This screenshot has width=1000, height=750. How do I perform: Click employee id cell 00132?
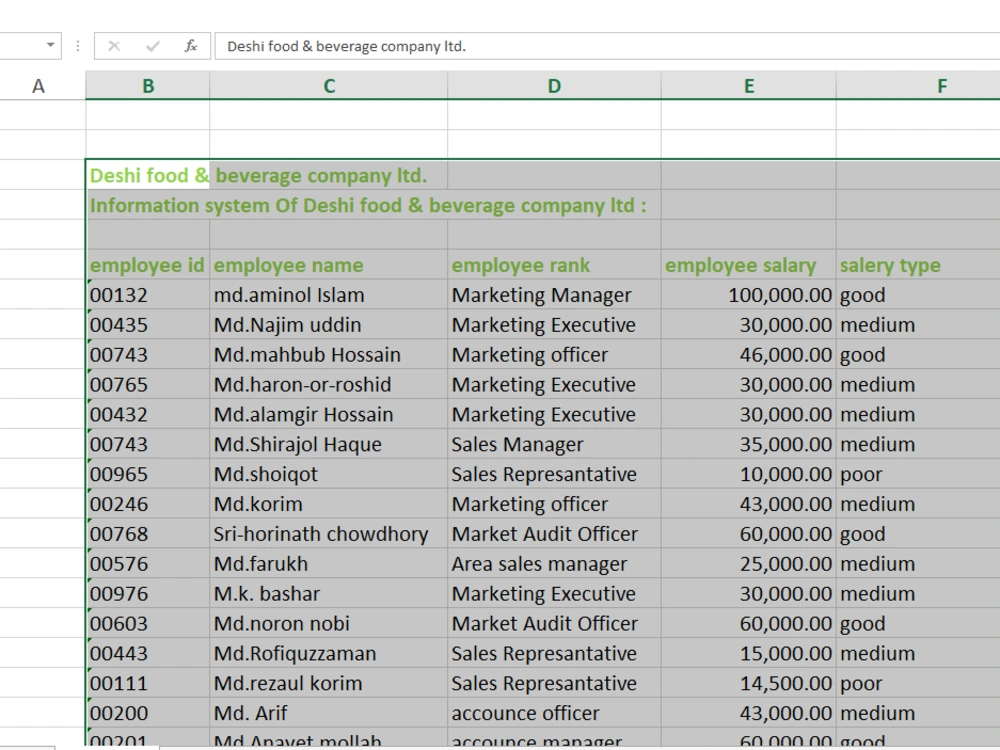pos(148,295)
